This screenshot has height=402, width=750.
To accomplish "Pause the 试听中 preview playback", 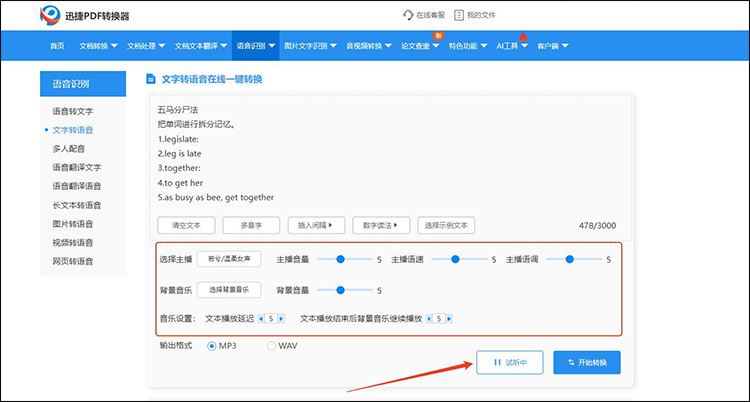I will click(509, 362).
